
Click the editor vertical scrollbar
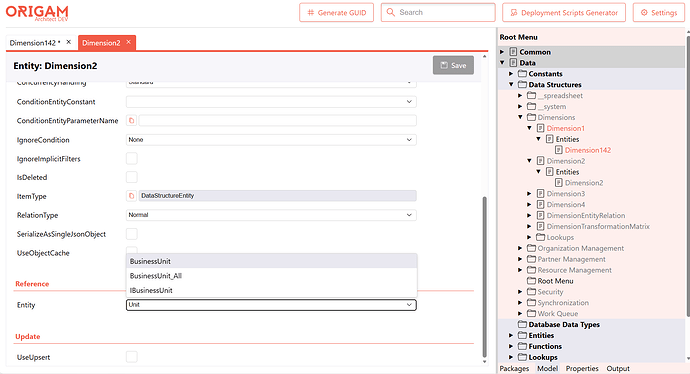pyautogui.click(x=484, y=277)
